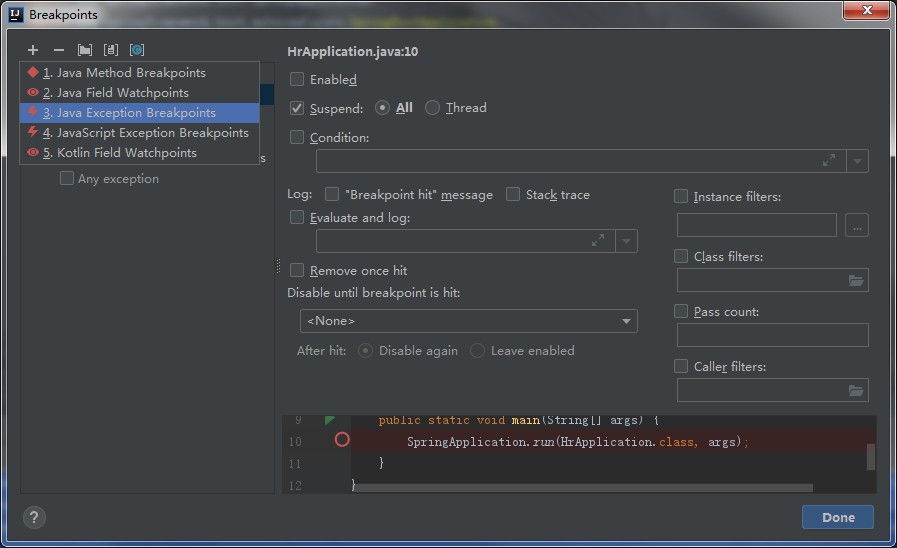897x548 pixels.
Task: Expand the Condition field editor icon
Action: click(828, 161)
